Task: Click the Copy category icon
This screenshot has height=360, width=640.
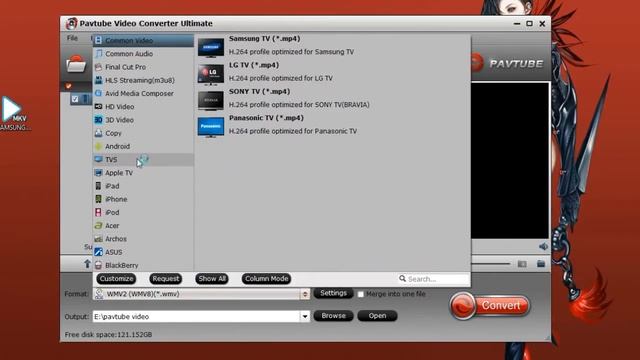Action: pyautogui.click(x=98, y=133)
